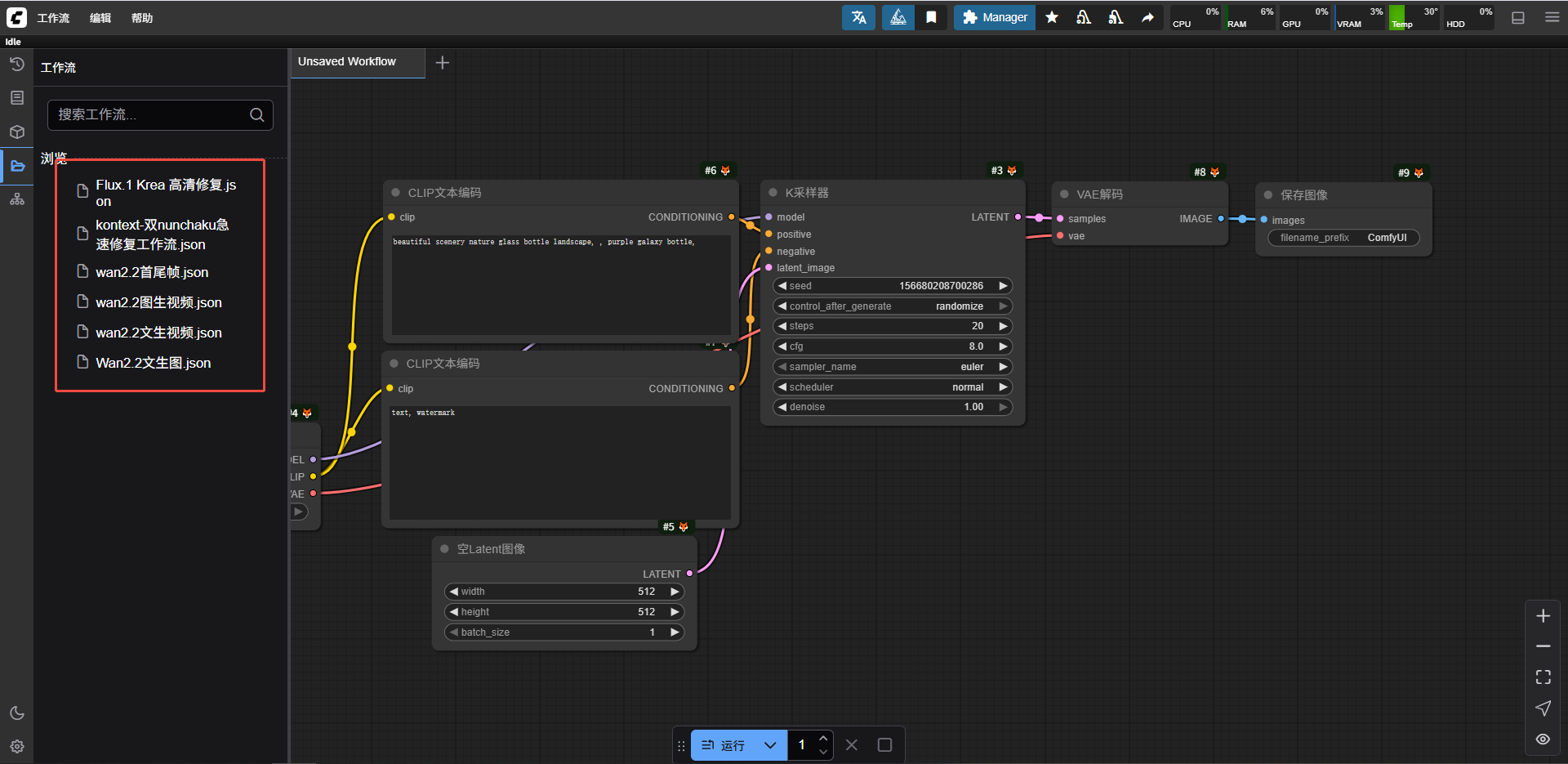Click the search magnifier icon
This screenshot has height=764, width=1568.
(x=257, y=115)
